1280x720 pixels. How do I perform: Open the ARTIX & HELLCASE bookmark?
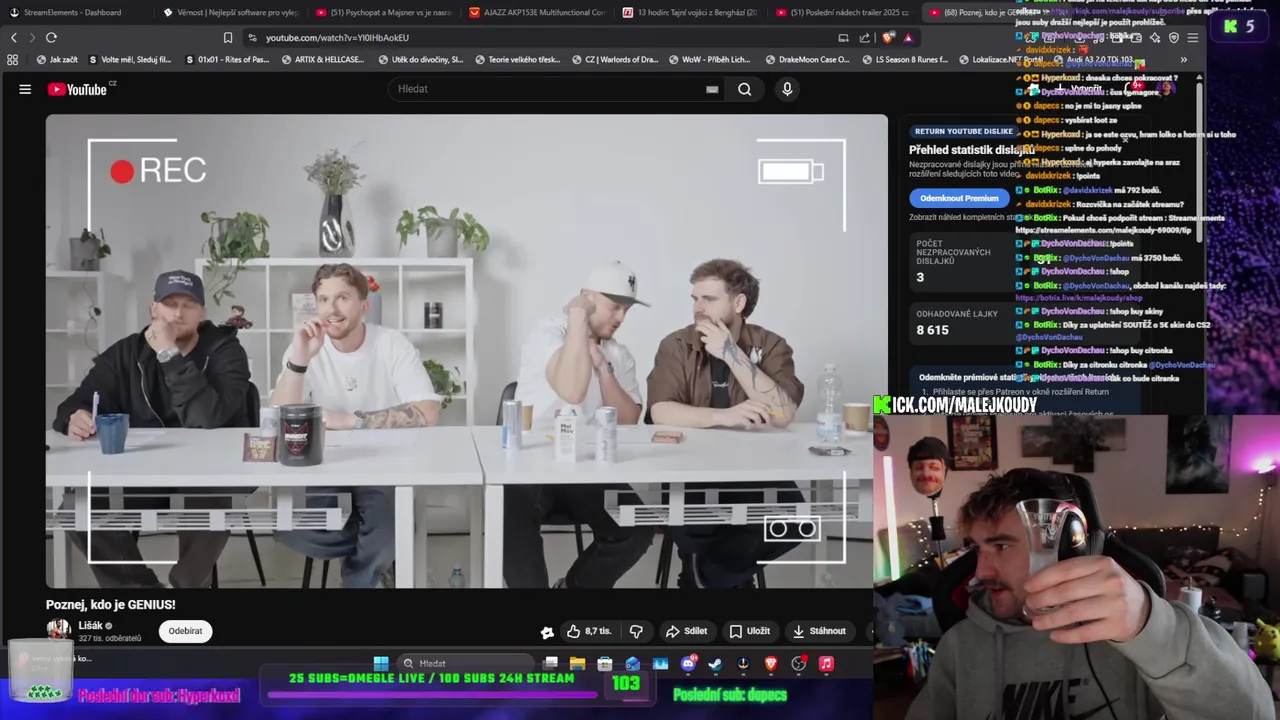click(x=323, y=60)
